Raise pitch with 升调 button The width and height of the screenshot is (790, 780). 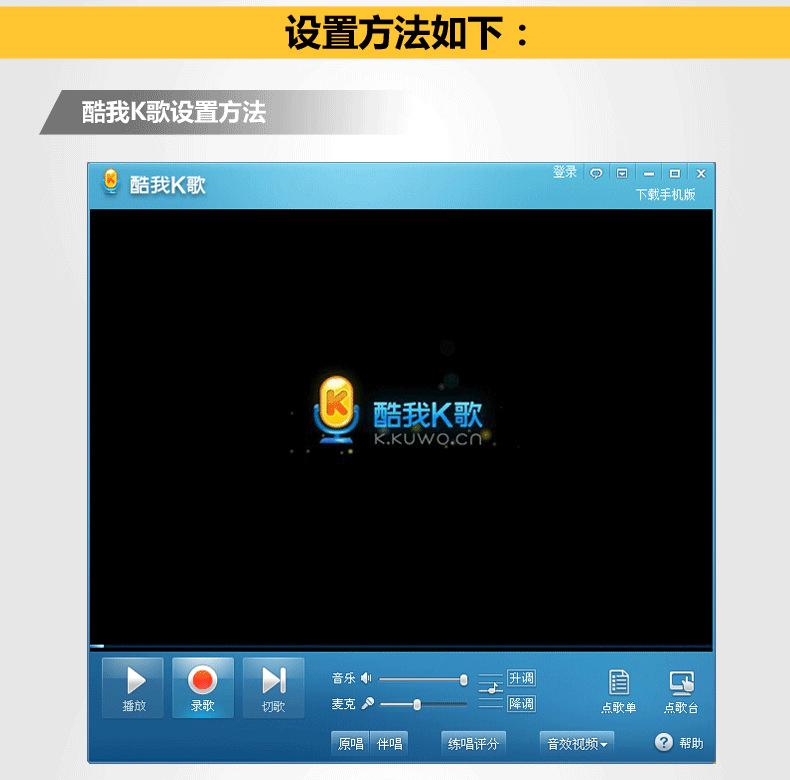tap(521, 678)
